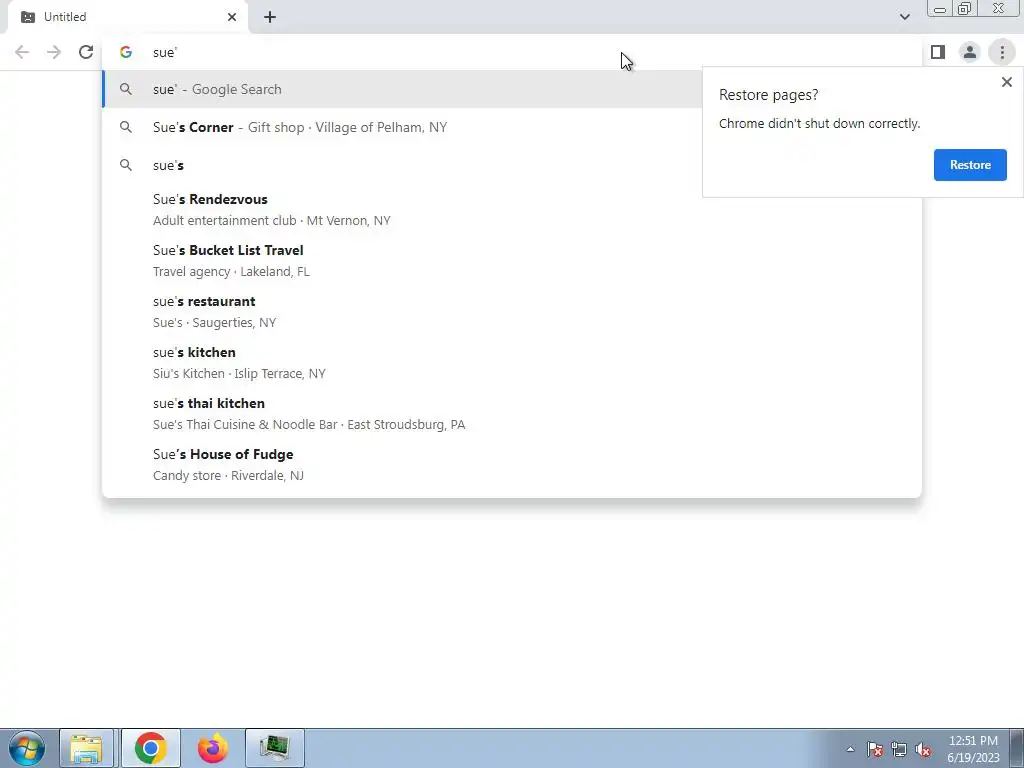Minimize the Chrome window
Image resolution: width=1024 pixels, height=768 pixels.
[x=940, y=8]
